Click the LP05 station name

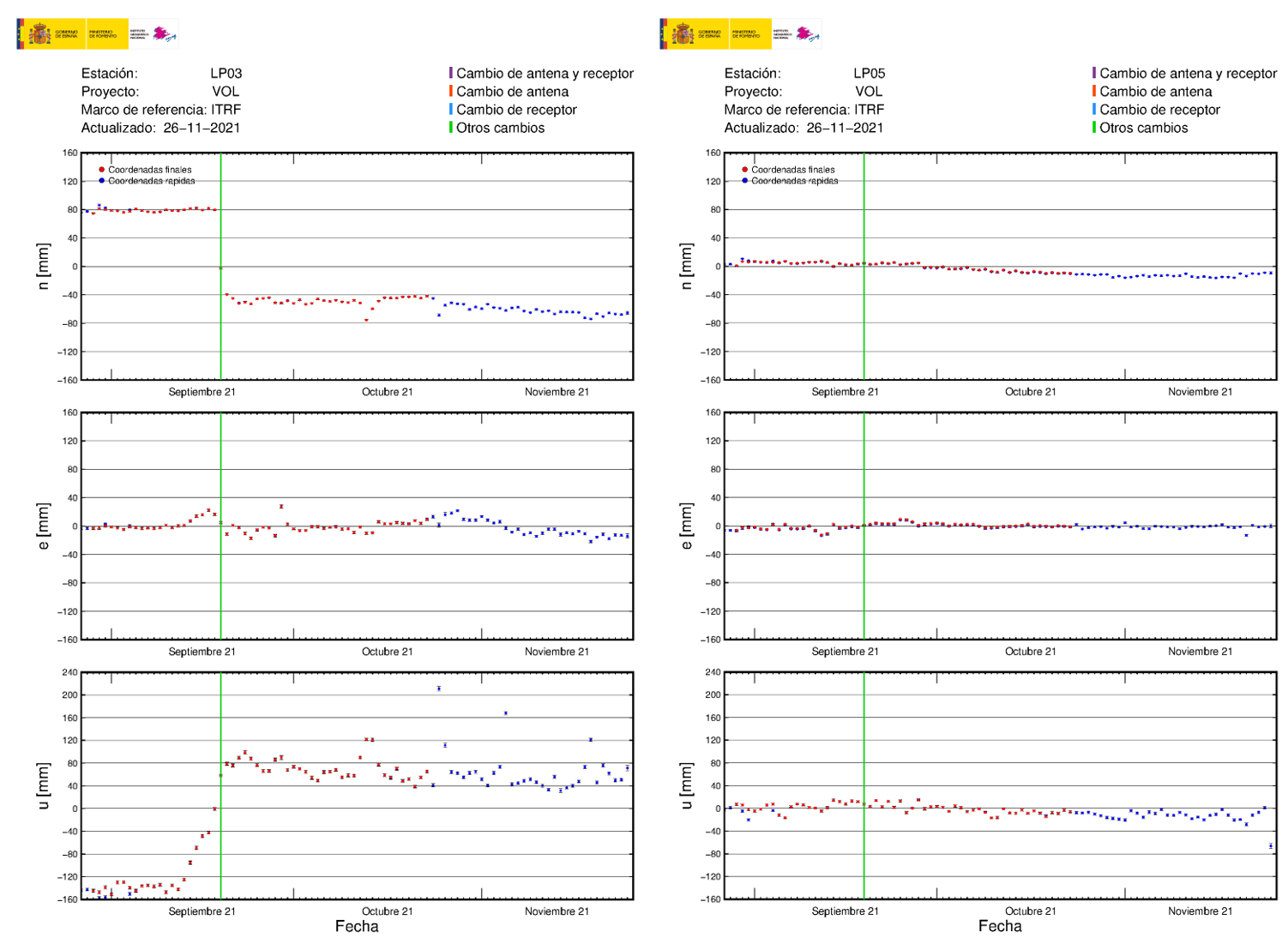[x=870, y=74]
